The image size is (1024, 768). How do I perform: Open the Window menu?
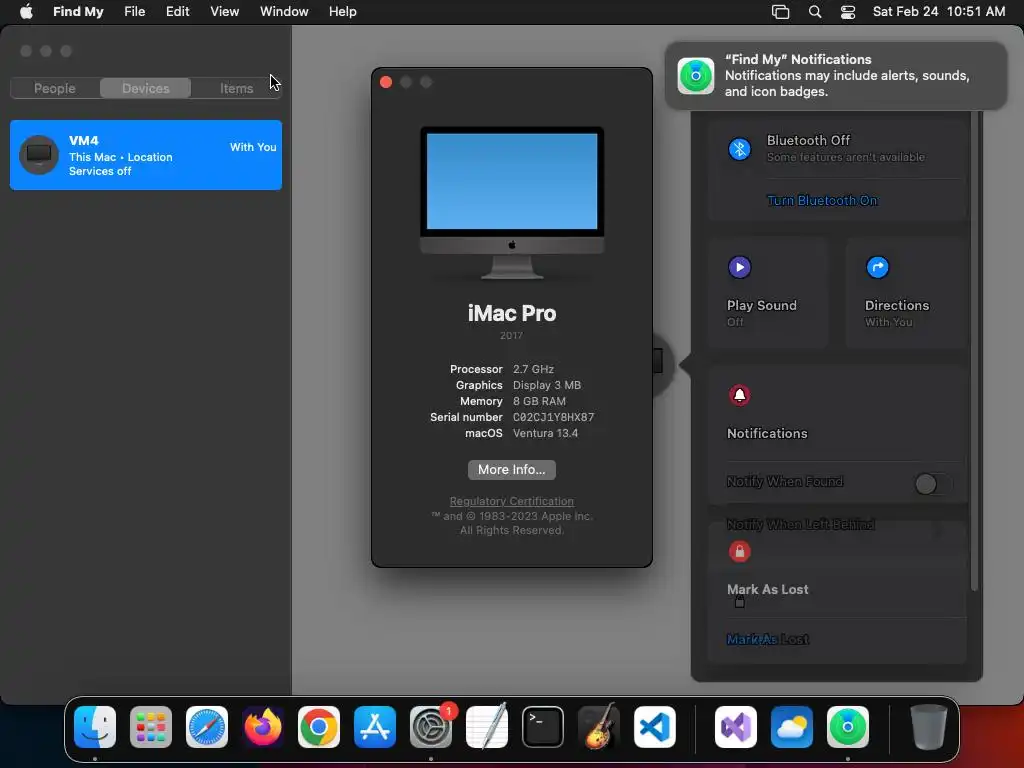click(x=284, y=11)
